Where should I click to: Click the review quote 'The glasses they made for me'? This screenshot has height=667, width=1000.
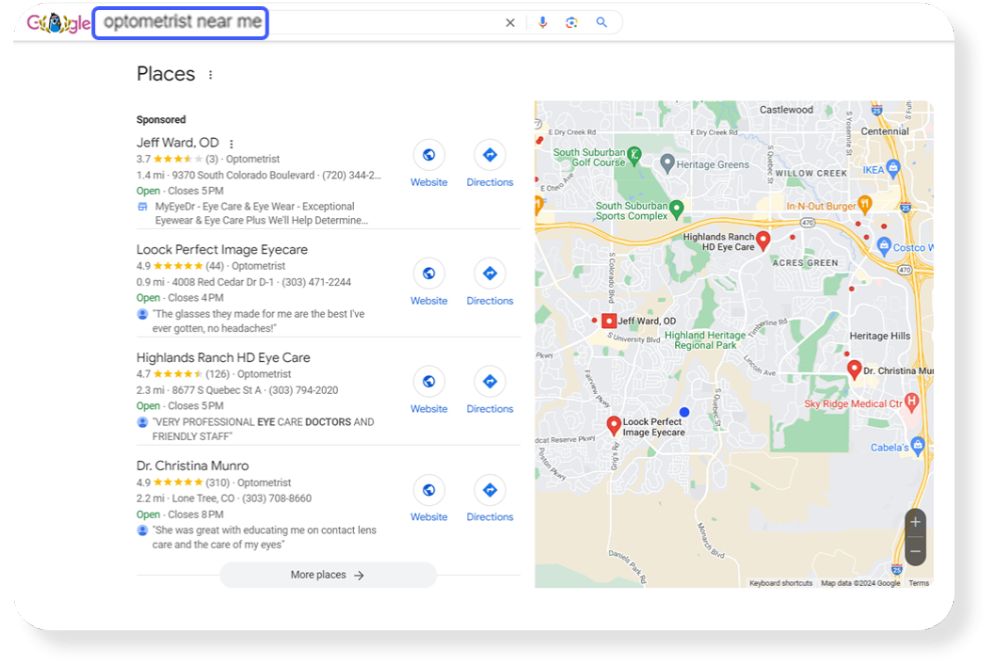click(x=258, y=321)
